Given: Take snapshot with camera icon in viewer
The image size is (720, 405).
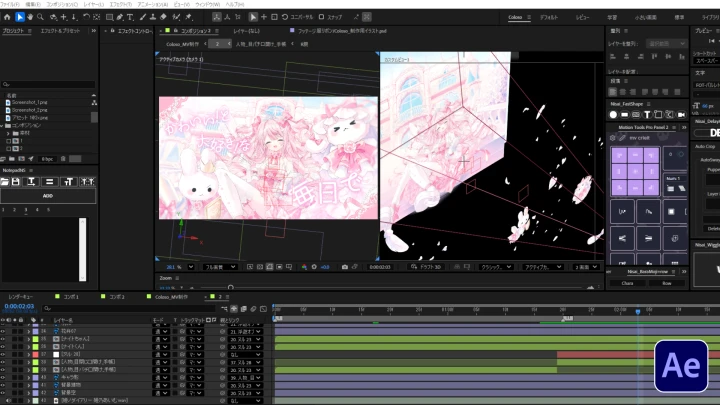Looking at the screenshot, I should pyautogui.click(x=344, y=267).
